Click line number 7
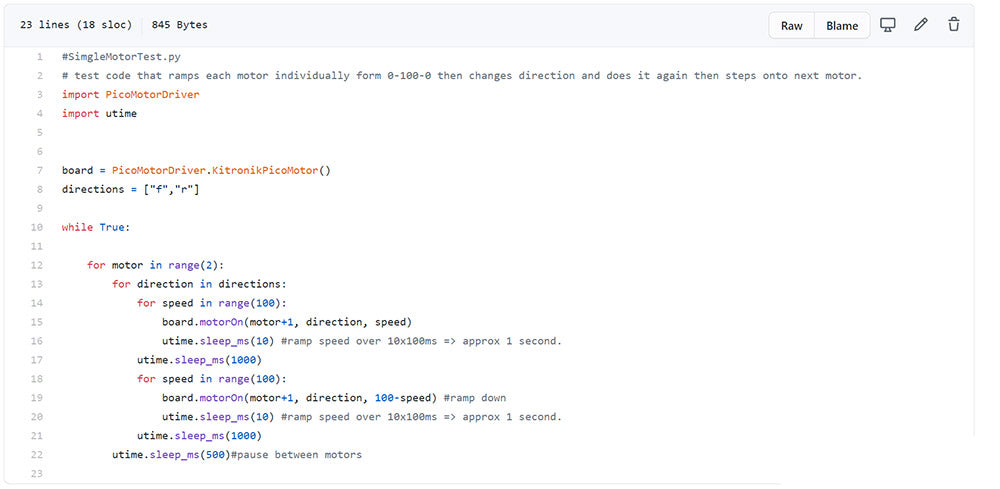The height and width of the screenshot is (489, 1000). point(39,170)
